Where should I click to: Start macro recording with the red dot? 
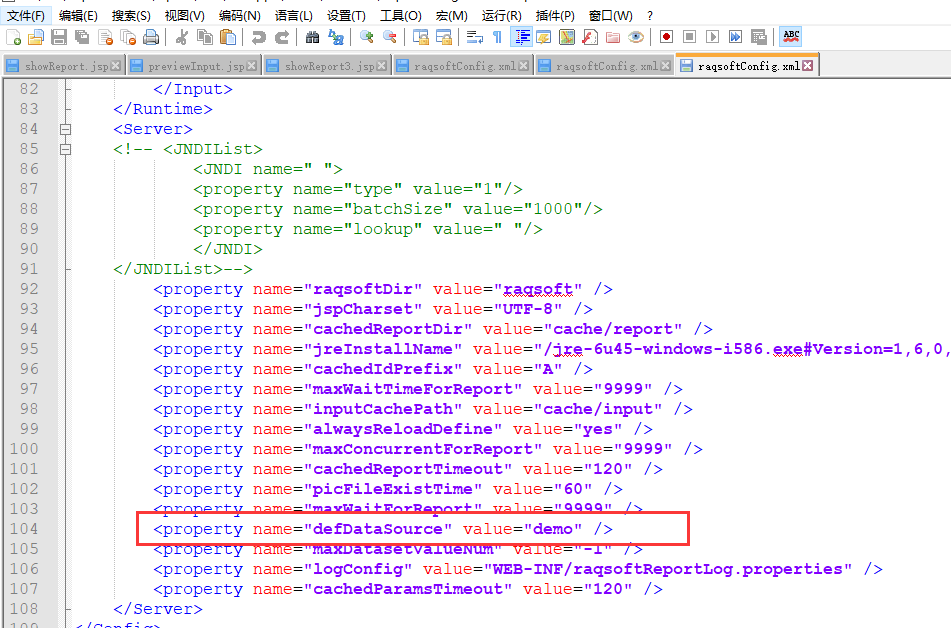click(x=666, y=37)
